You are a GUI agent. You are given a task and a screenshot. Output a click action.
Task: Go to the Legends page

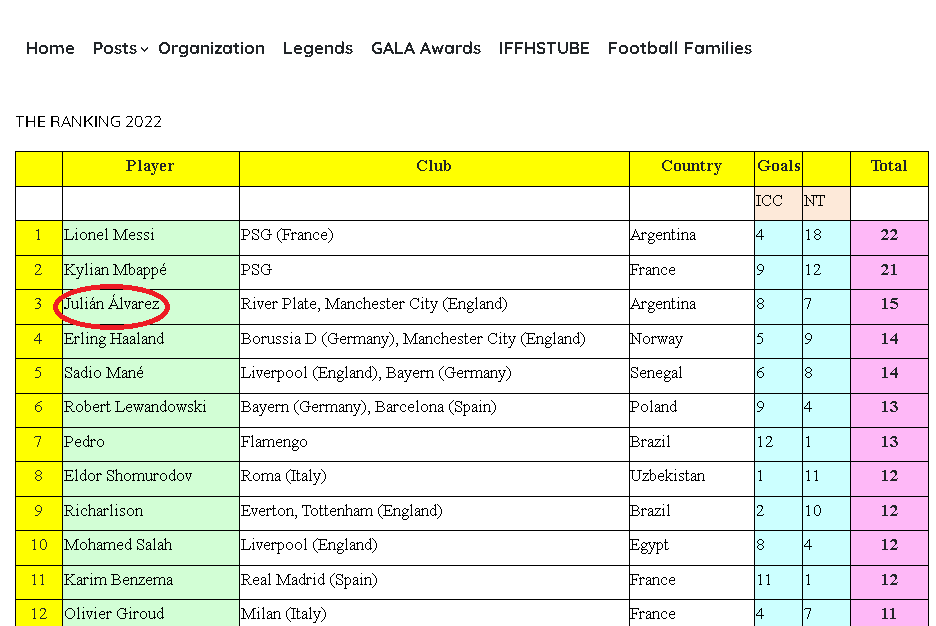pos(318,48)
